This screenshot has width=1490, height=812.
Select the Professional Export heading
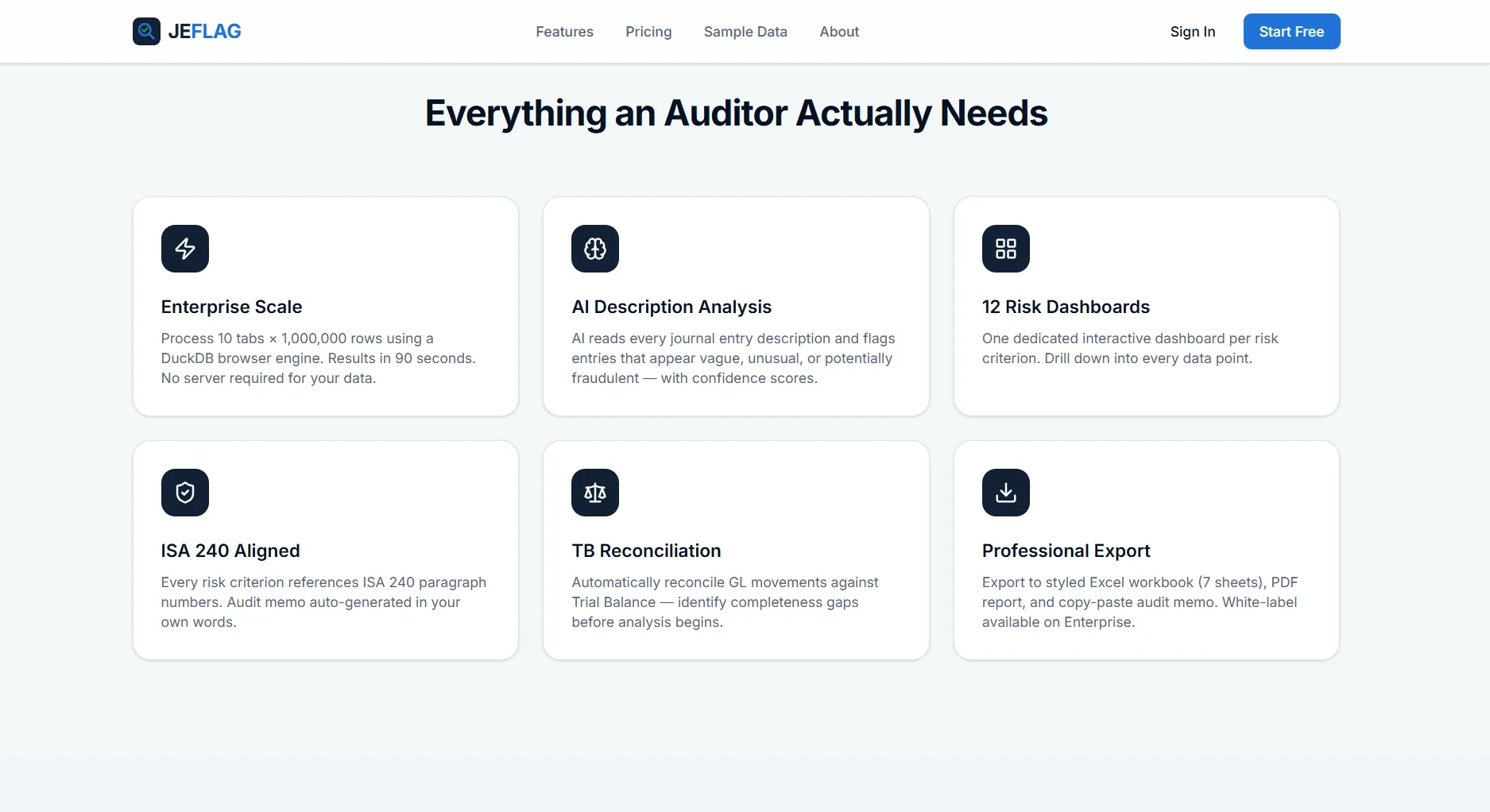coord(1066,551)
